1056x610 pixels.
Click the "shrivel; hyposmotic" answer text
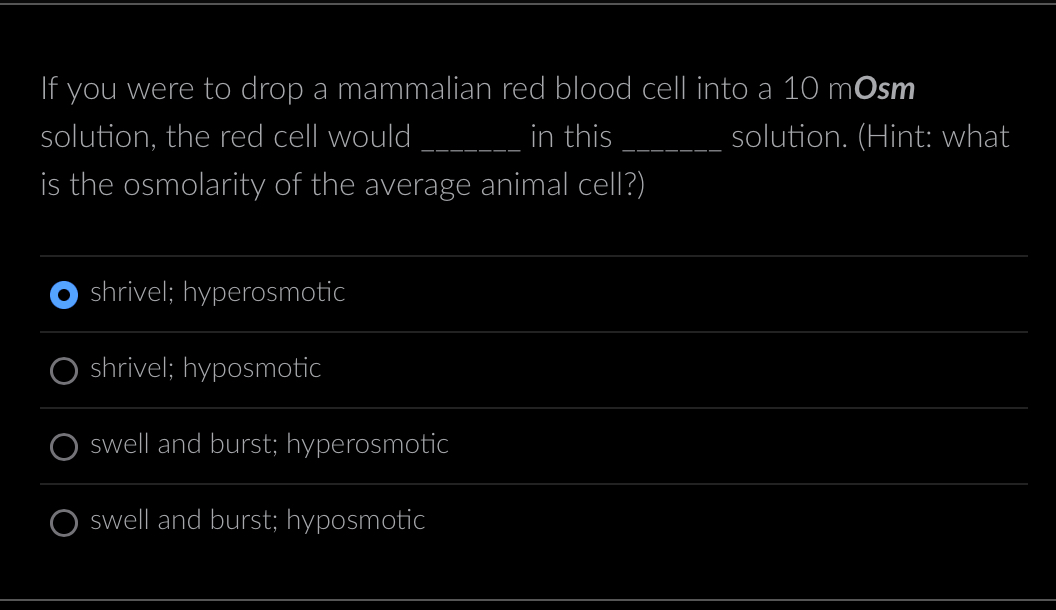point(205,368)
